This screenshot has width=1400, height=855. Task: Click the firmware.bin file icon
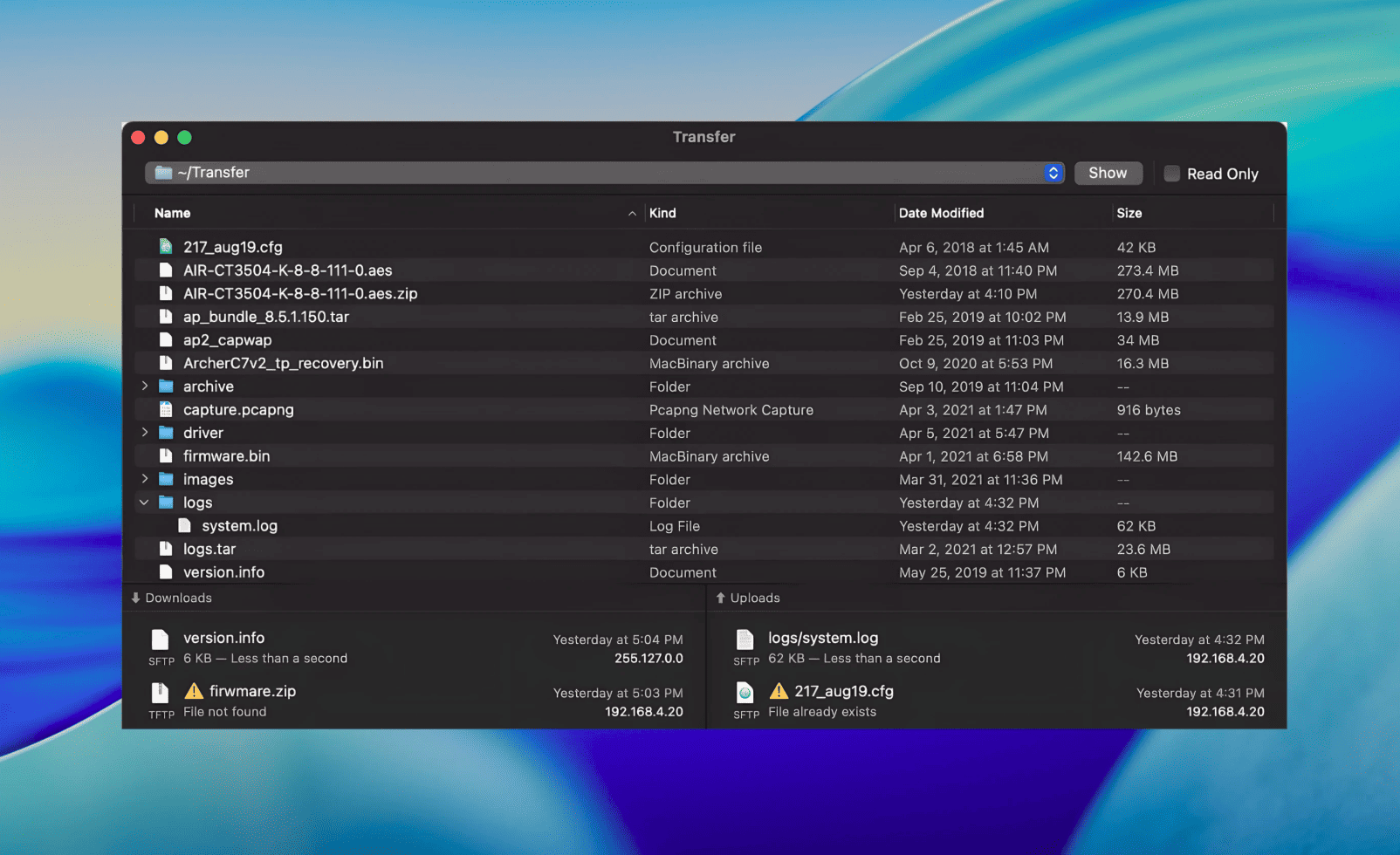point(166,456)
